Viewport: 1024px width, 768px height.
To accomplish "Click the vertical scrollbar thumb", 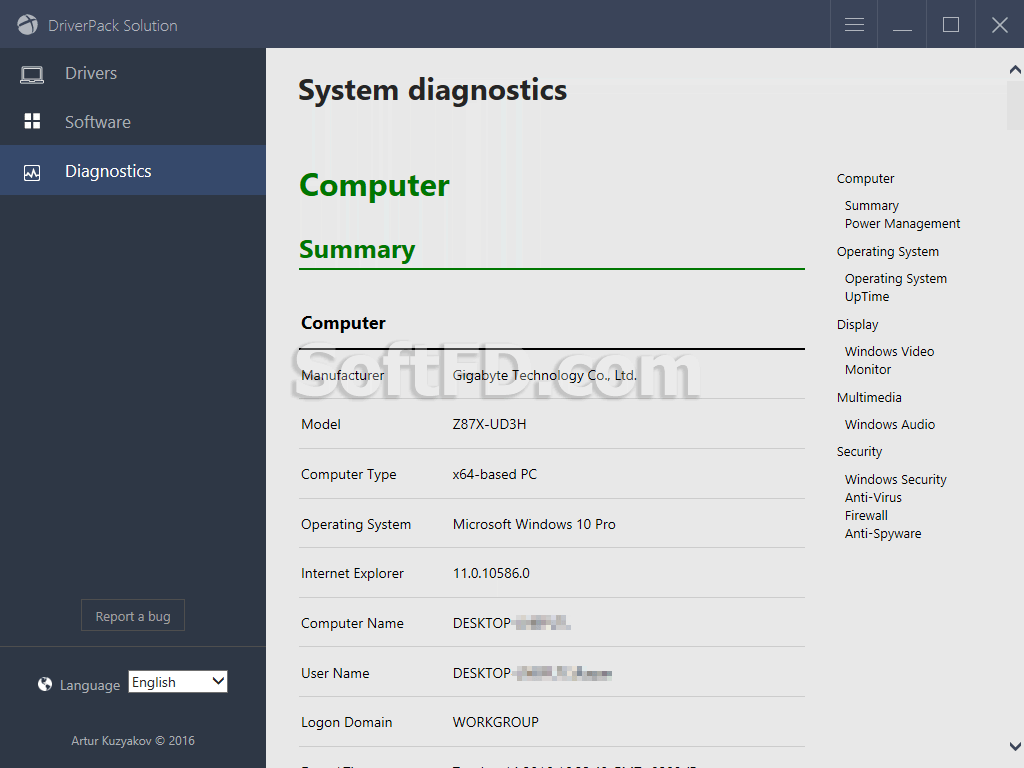I will click(1015, 104).
